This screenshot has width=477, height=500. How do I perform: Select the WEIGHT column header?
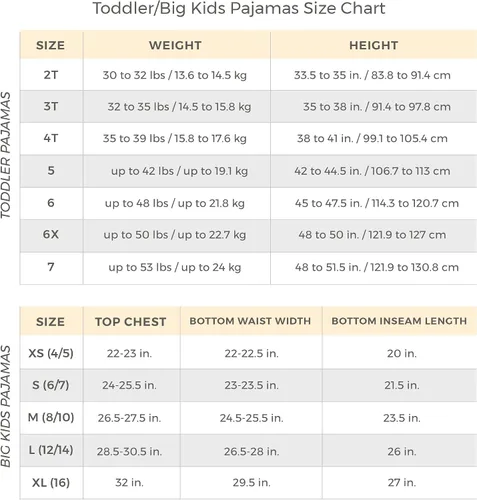[x=175, y=45]
